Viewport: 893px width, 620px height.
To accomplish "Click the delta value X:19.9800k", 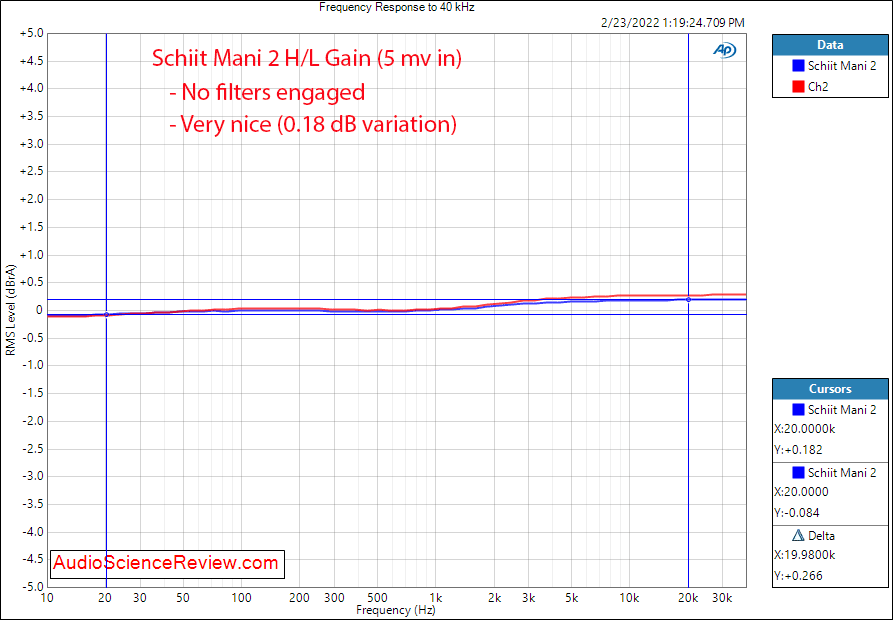I will tap(804, 555).
